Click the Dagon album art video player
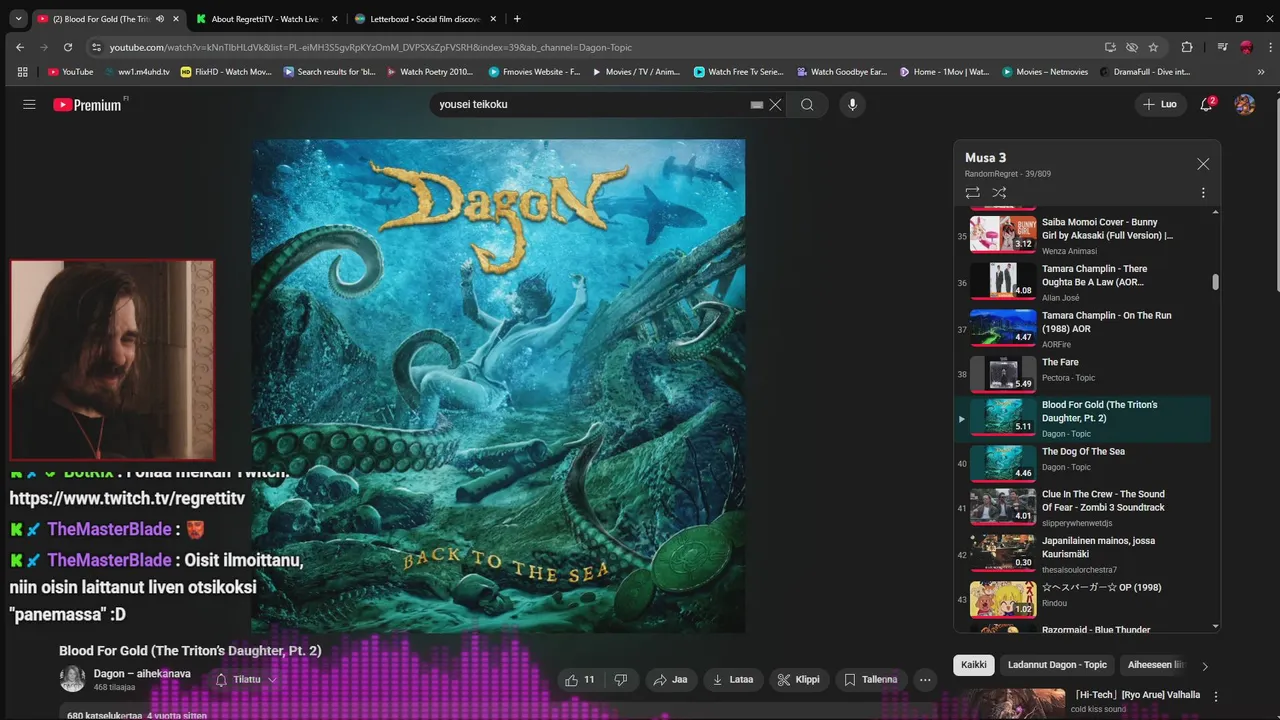The height and width of the screenshot is (720, 1280). coord(498,386)
